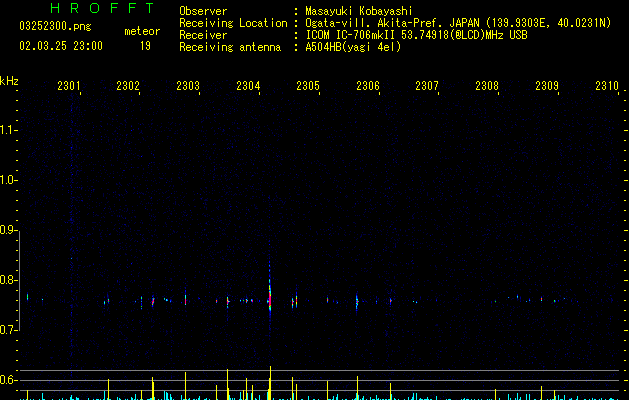This screenshot has height=400, width=629.
Task: Click the 'meteor' count label
Action: click(142, 31)
